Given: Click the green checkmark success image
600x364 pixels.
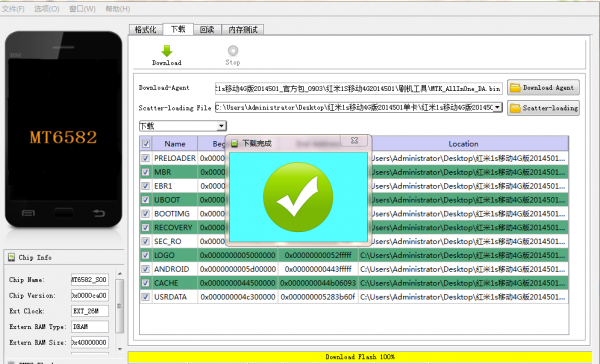Looking at the screenshot, I should coord(298,197).
